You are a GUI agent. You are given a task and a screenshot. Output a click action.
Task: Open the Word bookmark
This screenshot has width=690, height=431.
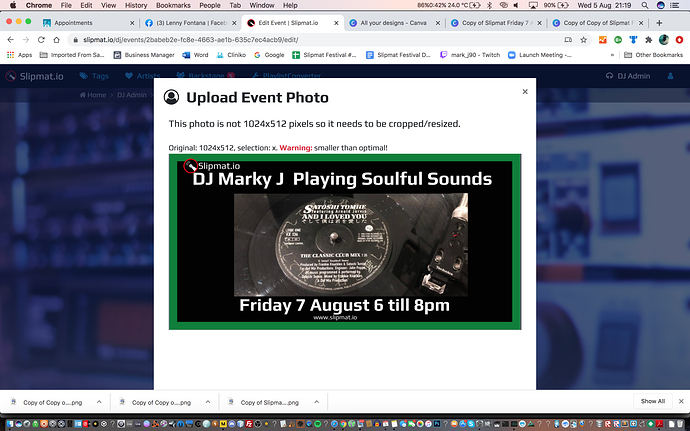point(195,55)
